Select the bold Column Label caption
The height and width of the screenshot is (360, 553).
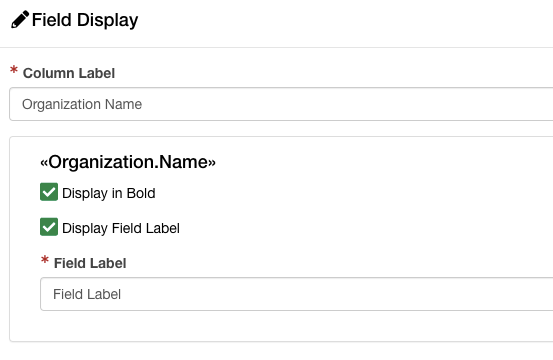[69, 73]
